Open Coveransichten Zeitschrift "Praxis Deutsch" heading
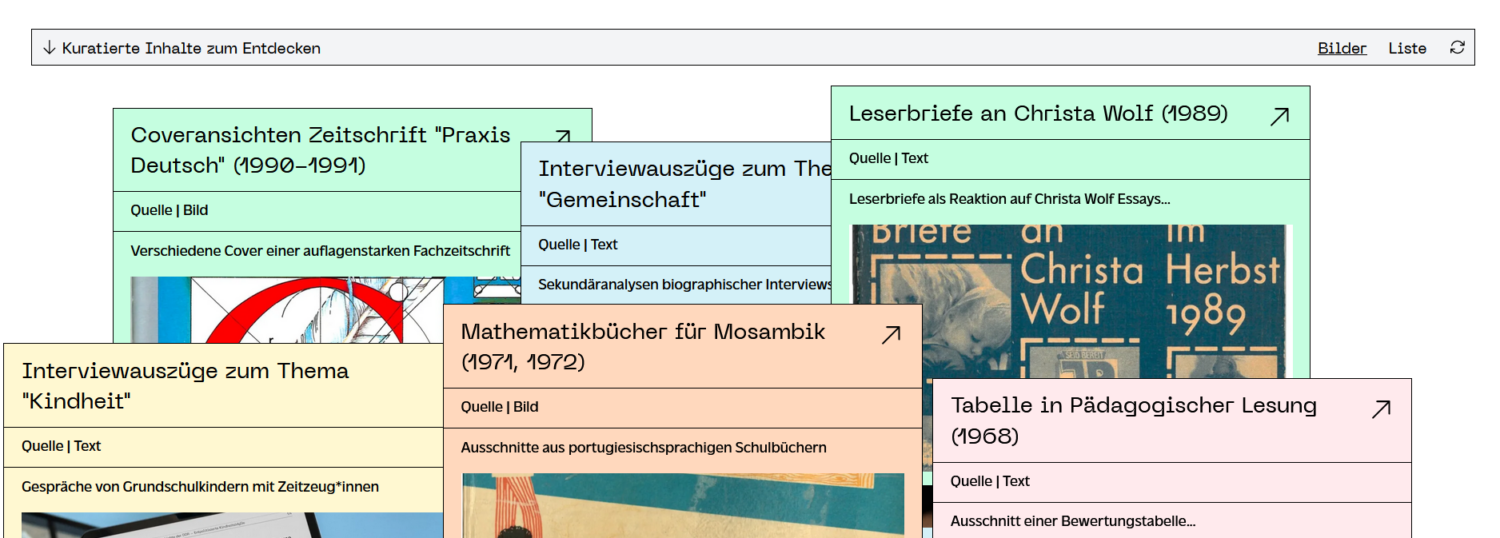Viewport: 1500px width, 538px height. (320, 150)
